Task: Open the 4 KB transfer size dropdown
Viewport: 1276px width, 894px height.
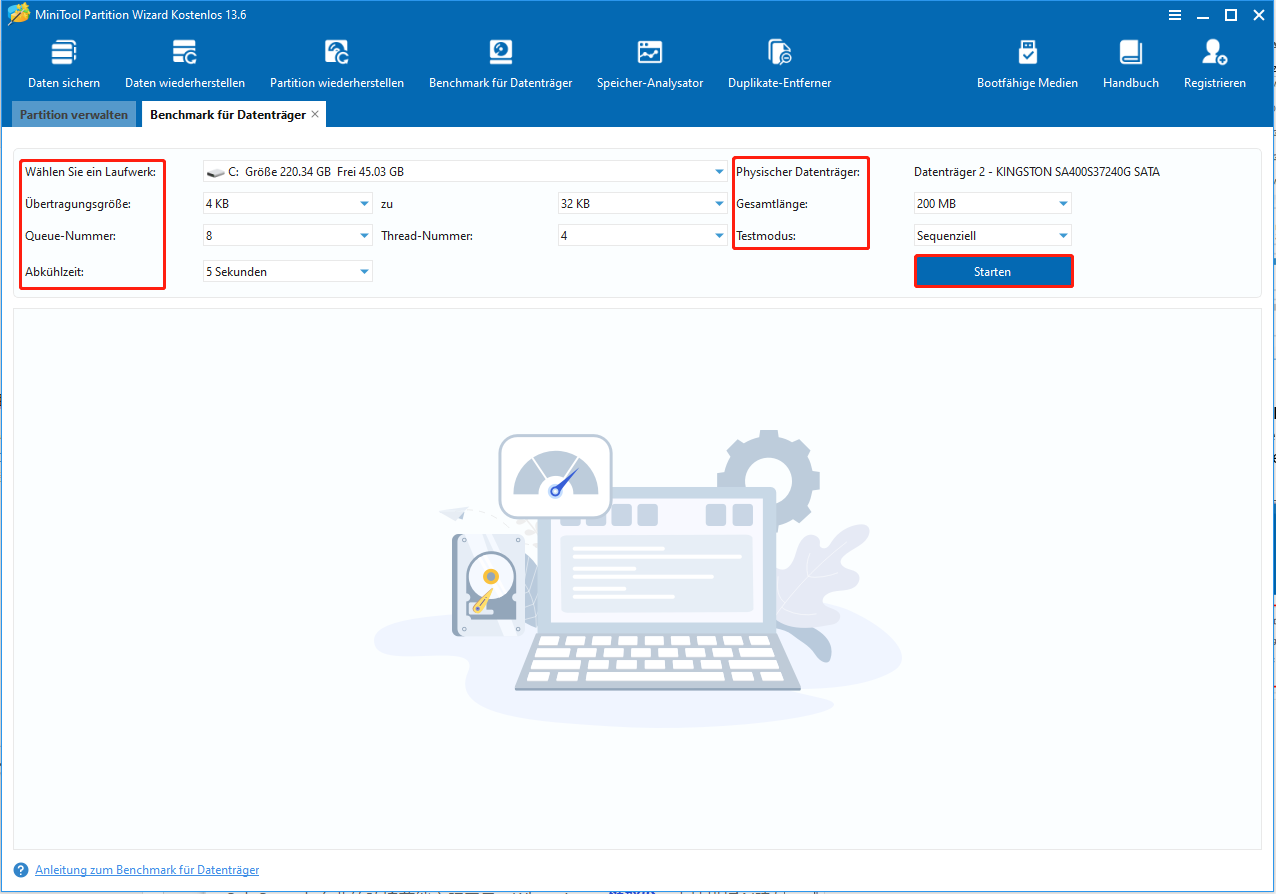Action: click(288, 204)
